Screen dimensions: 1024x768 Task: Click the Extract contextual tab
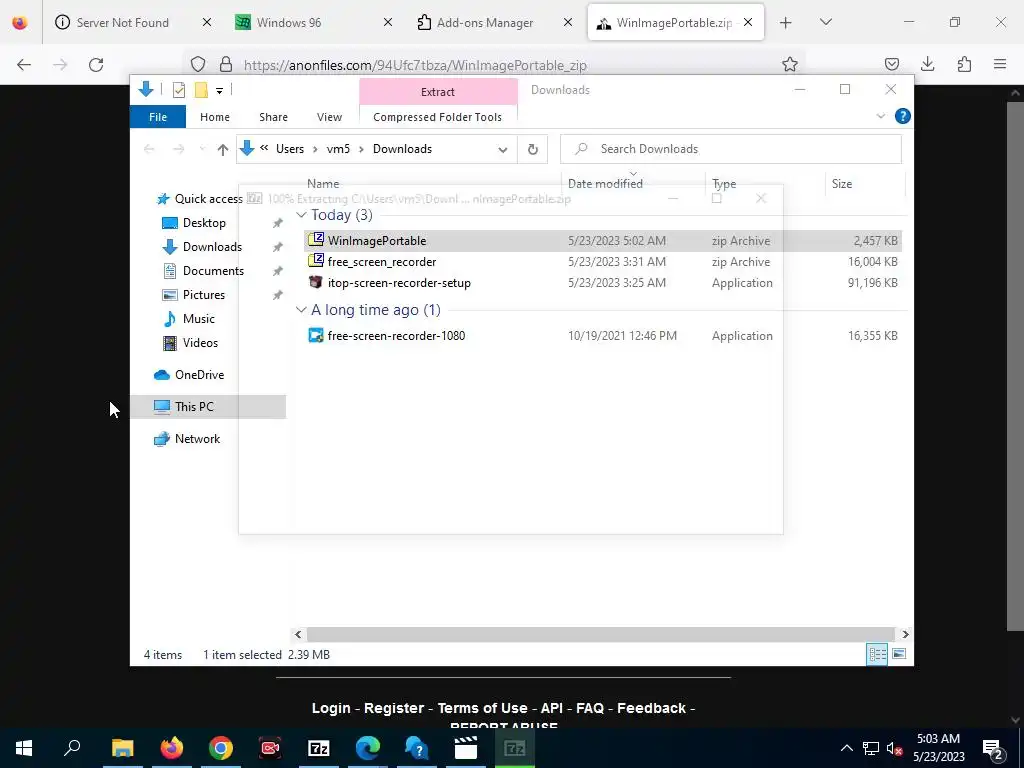438,91
